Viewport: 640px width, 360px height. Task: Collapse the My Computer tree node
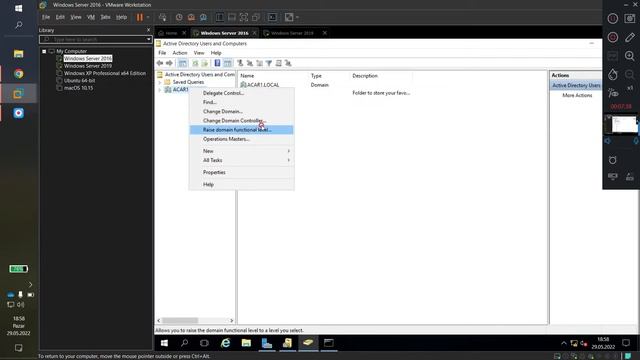point(44,51)
